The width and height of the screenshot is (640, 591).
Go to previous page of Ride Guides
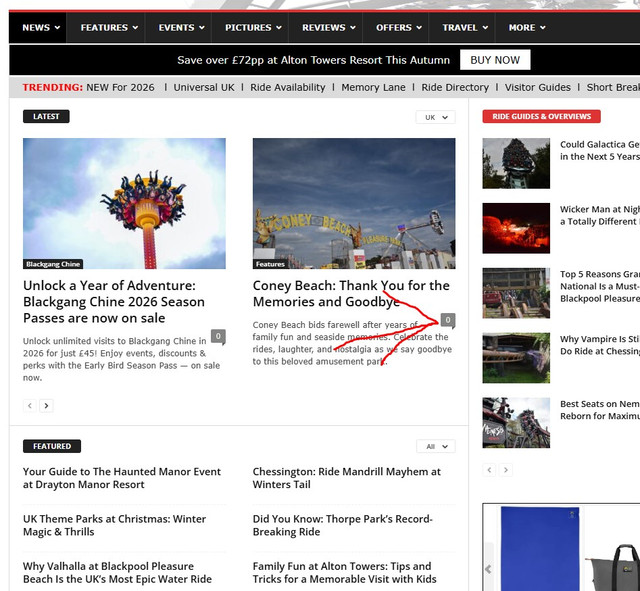pyautogui.click(x=489, y=470)
